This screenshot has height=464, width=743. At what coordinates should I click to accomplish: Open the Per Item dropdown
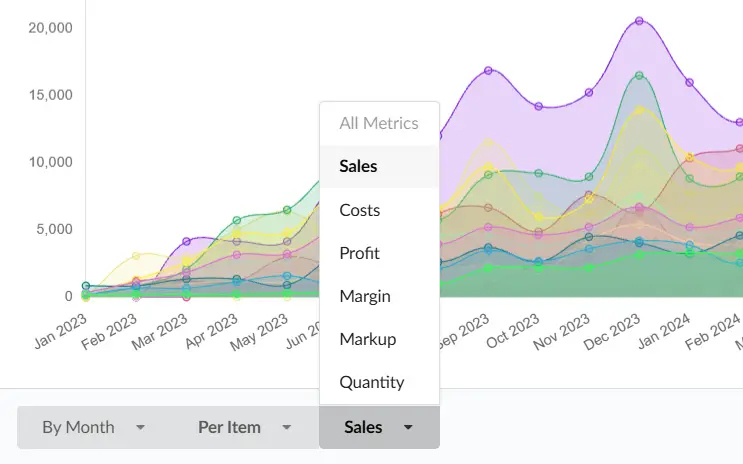[244, 427]
